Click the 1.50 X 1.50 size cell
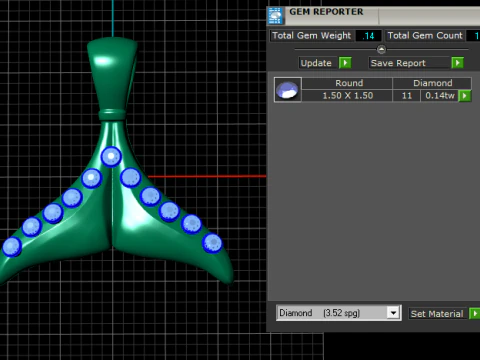 (347, 96)
